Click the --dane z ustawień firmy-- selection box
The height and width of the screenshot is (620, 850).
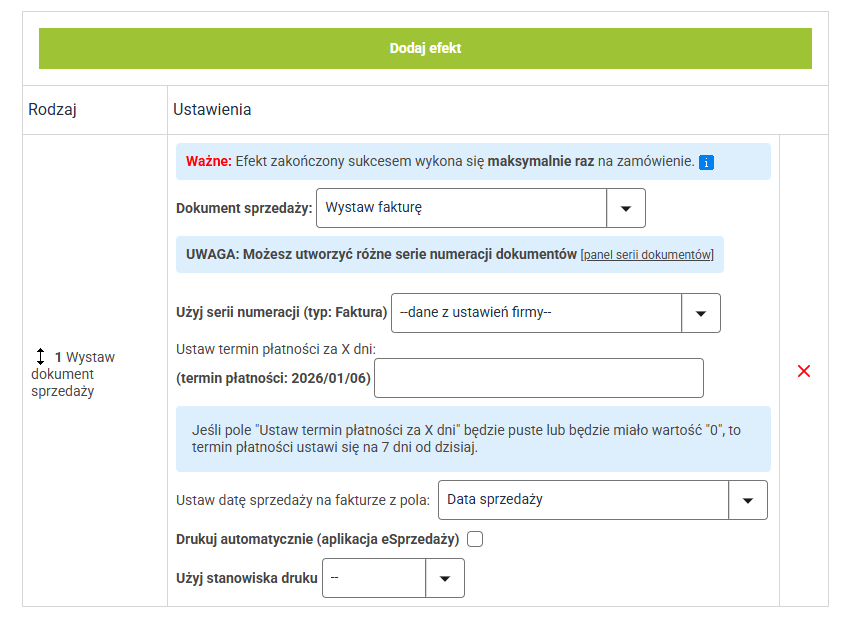(536, 313)
